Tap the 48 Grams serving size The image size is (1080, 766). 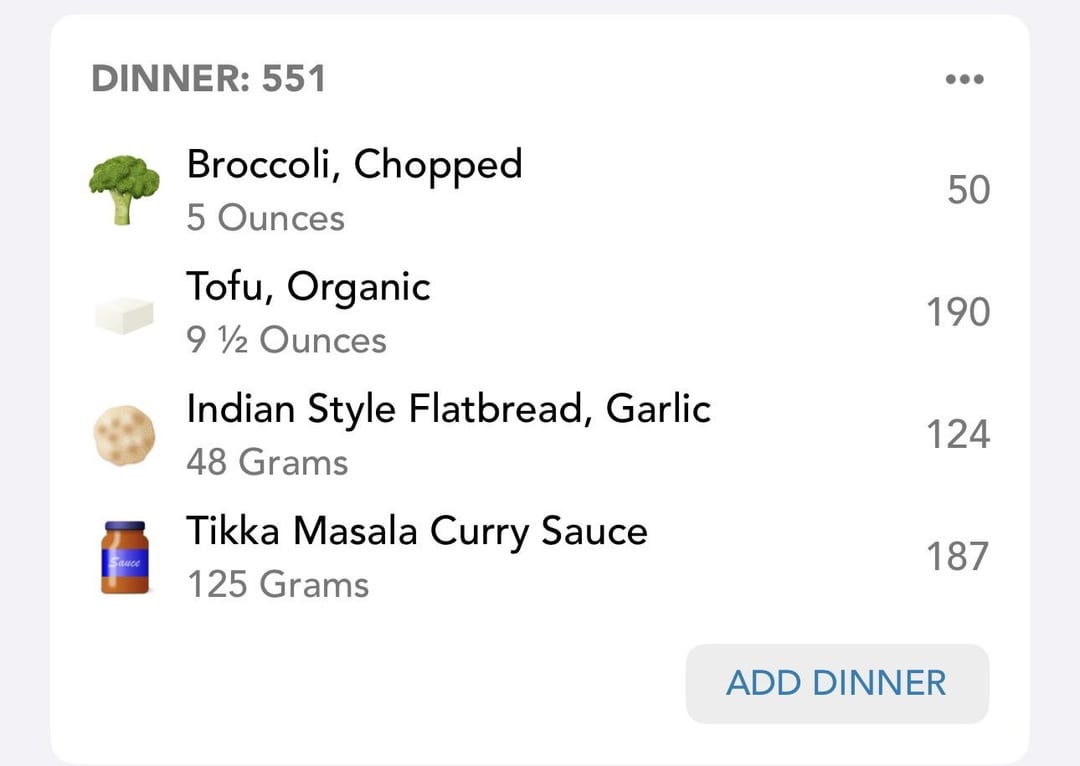pyautogui.click(x=267, y=462)
